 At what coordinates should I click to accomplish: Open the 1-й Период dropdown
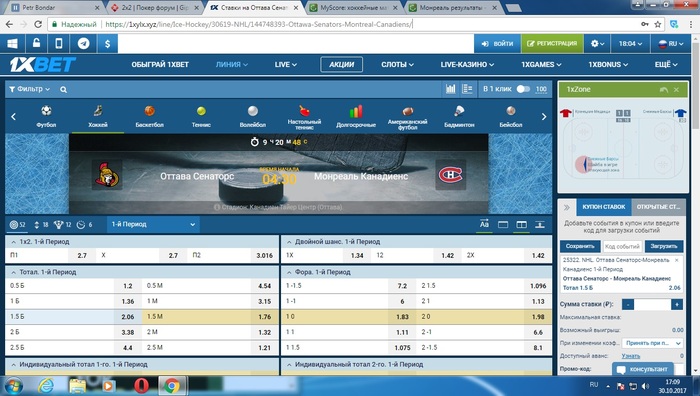[153, 225]
